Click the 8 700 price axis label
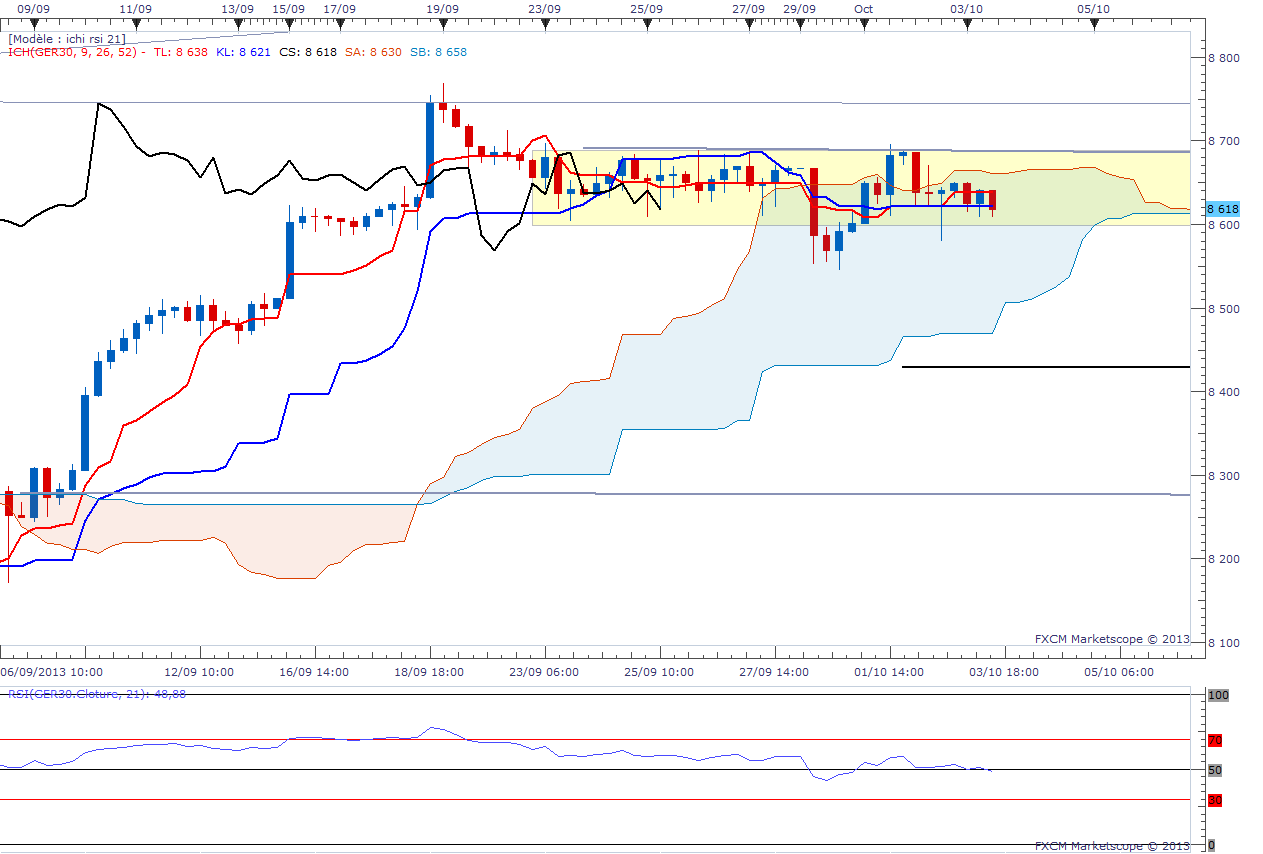 click(1222, 142)
